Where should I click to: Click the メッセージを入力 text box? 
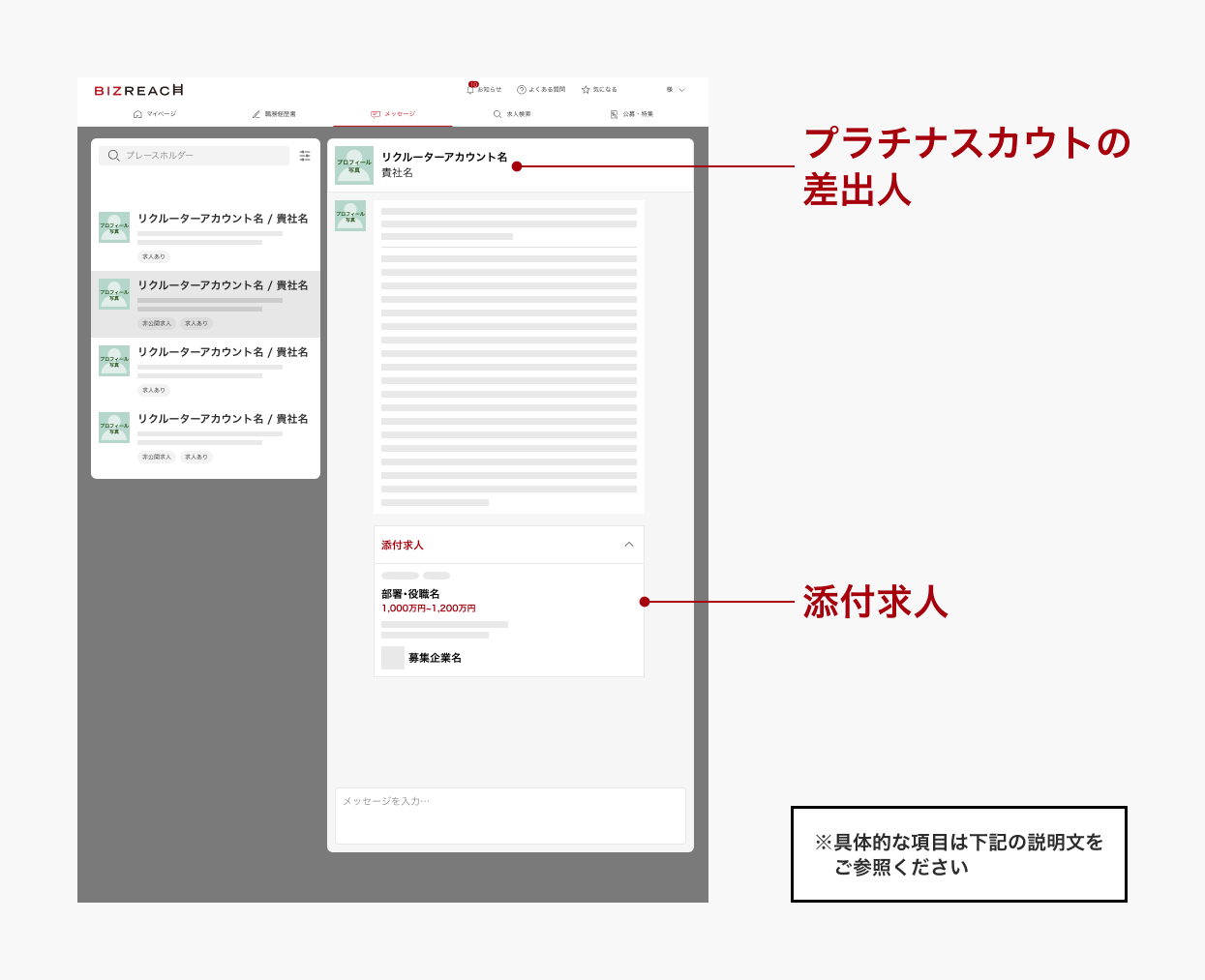510,816
